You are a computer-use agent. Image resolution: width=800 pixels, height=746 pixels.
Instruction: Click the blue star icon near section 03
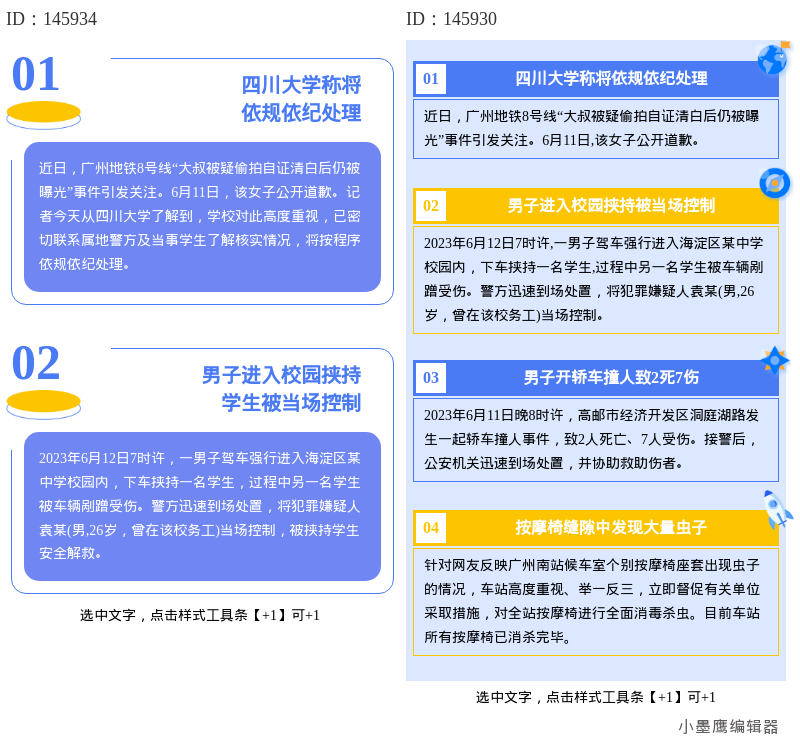[x=773, y=361]
